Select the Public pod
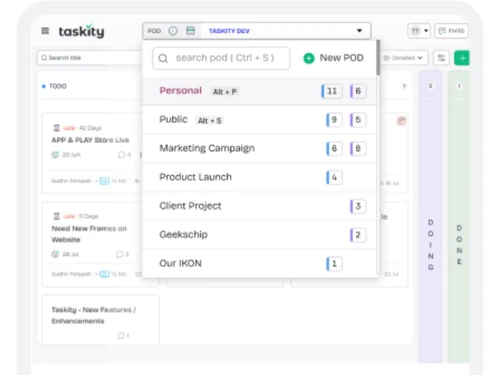 [x=259, y=120]
